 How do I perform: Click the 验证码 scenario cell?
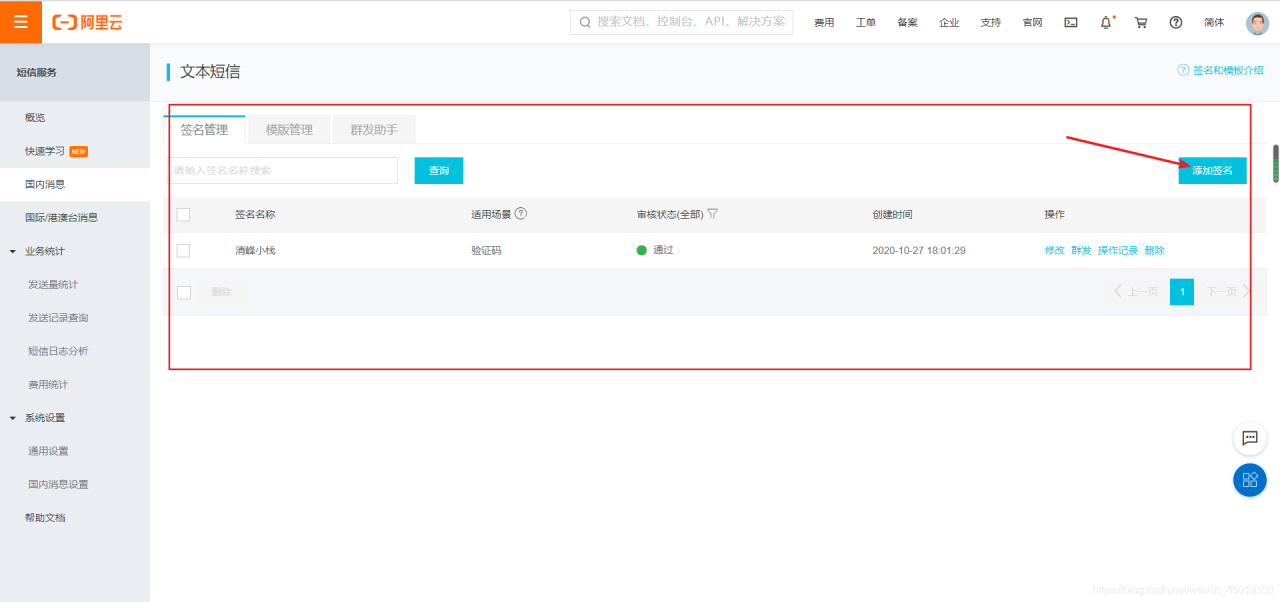[x=486, y=250]
